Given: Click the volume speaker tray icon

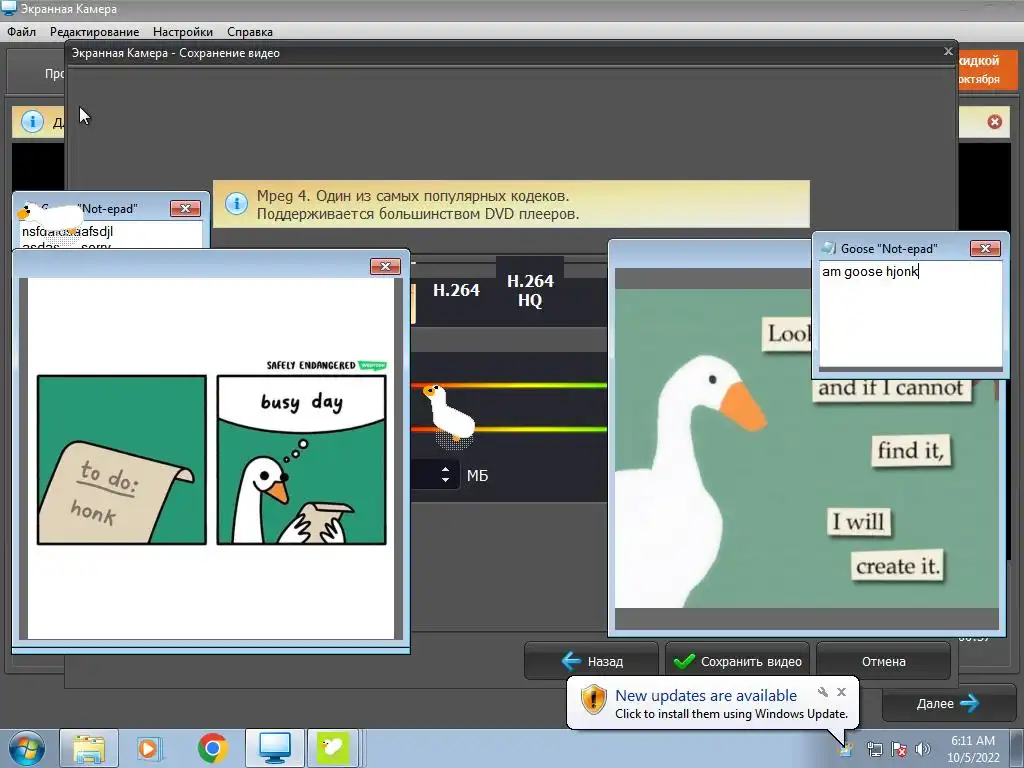Looking at the screenshot, I should click(922, 749).
